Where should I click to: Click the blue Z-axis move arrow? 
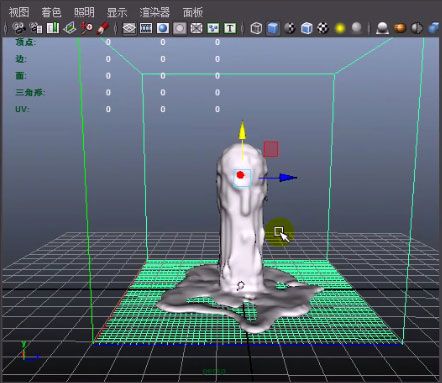click(x=287, y=177)
